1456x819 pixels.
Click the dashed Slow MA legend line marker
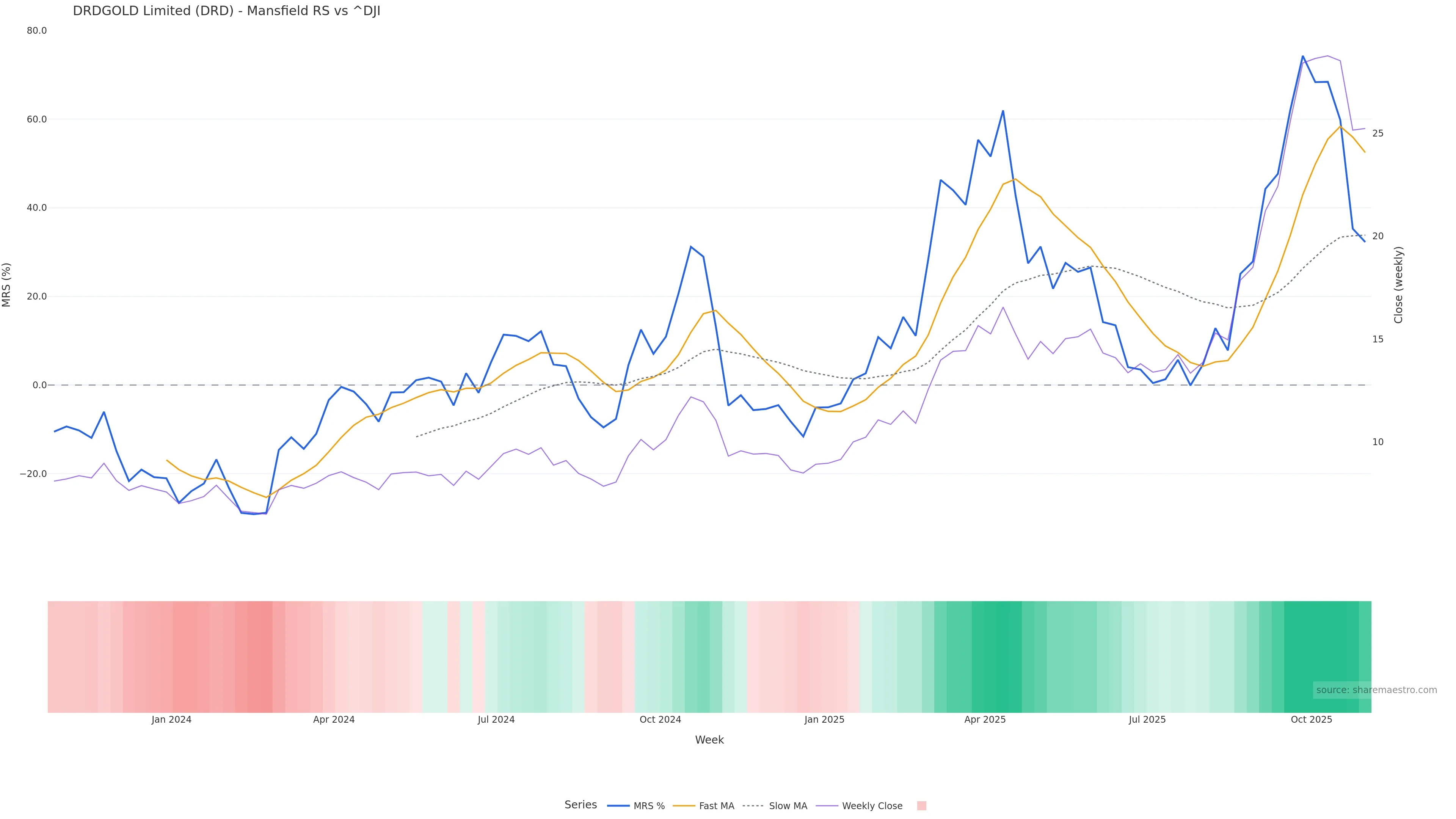[753, 806]
